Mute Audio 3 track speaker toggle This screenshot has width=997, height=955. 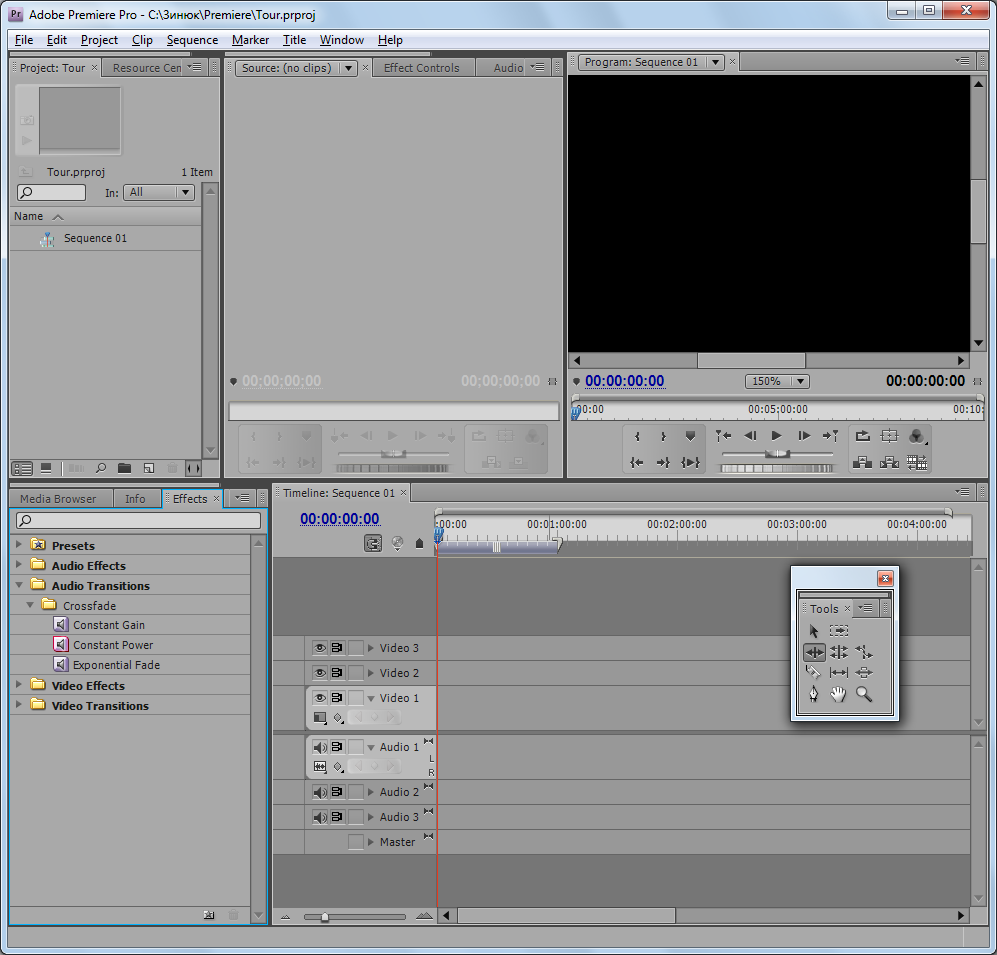click(320, 817)
